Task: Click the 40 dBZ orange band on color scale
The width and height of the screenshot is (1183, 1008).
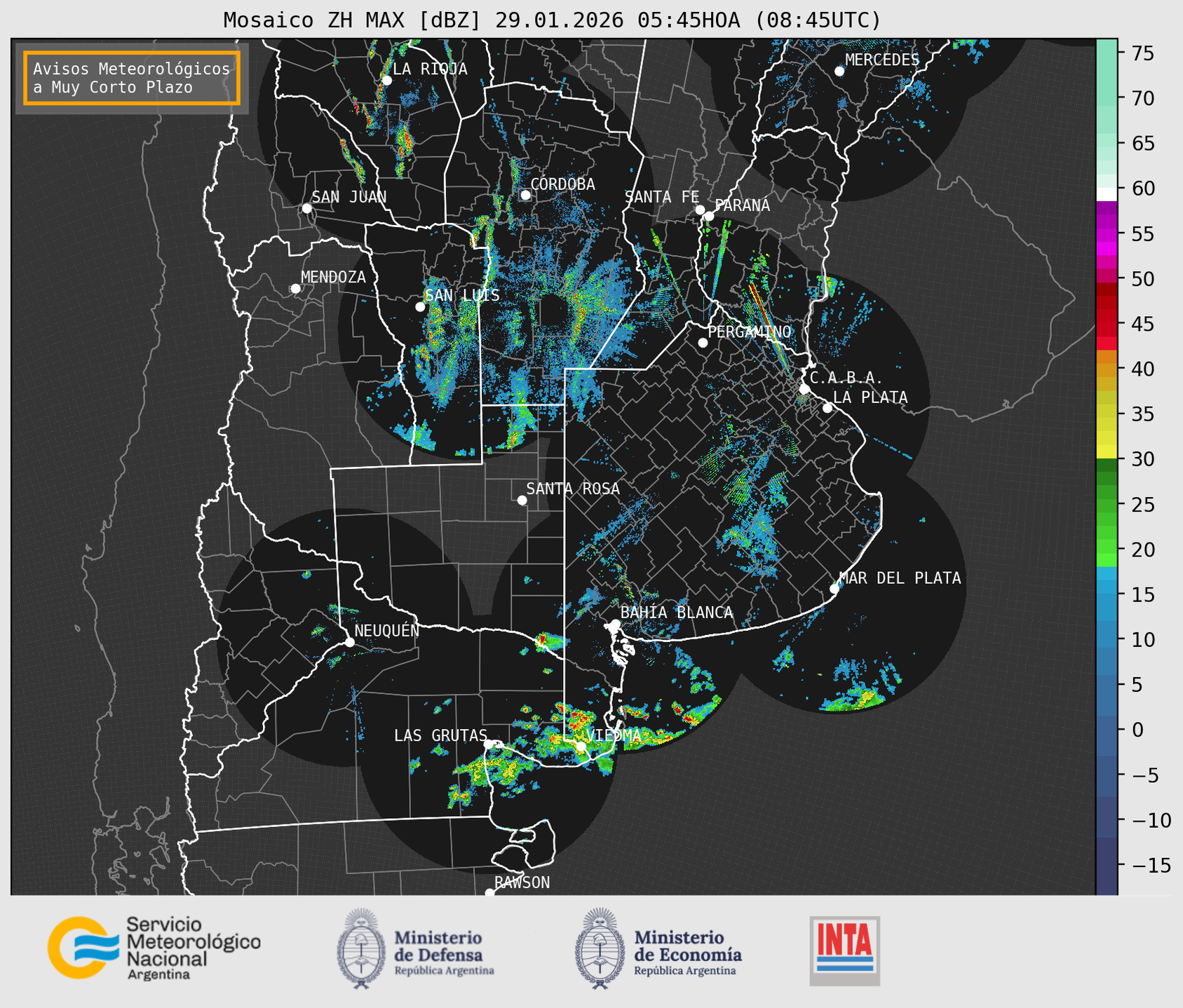Action: [x=1107, y=369]
